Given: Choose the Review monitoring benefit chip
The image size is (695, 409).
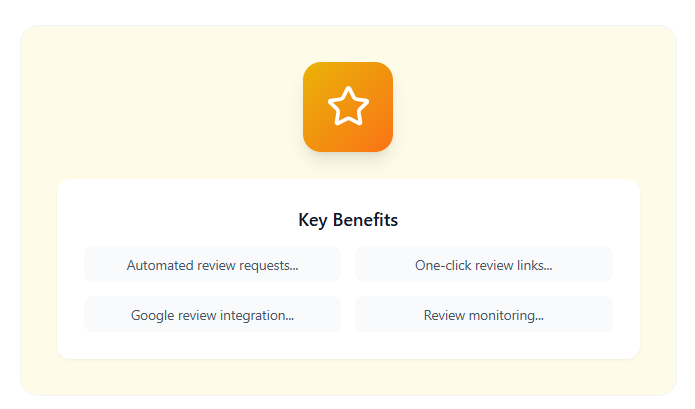Looking at the screenshot, I should coord(483,315).
